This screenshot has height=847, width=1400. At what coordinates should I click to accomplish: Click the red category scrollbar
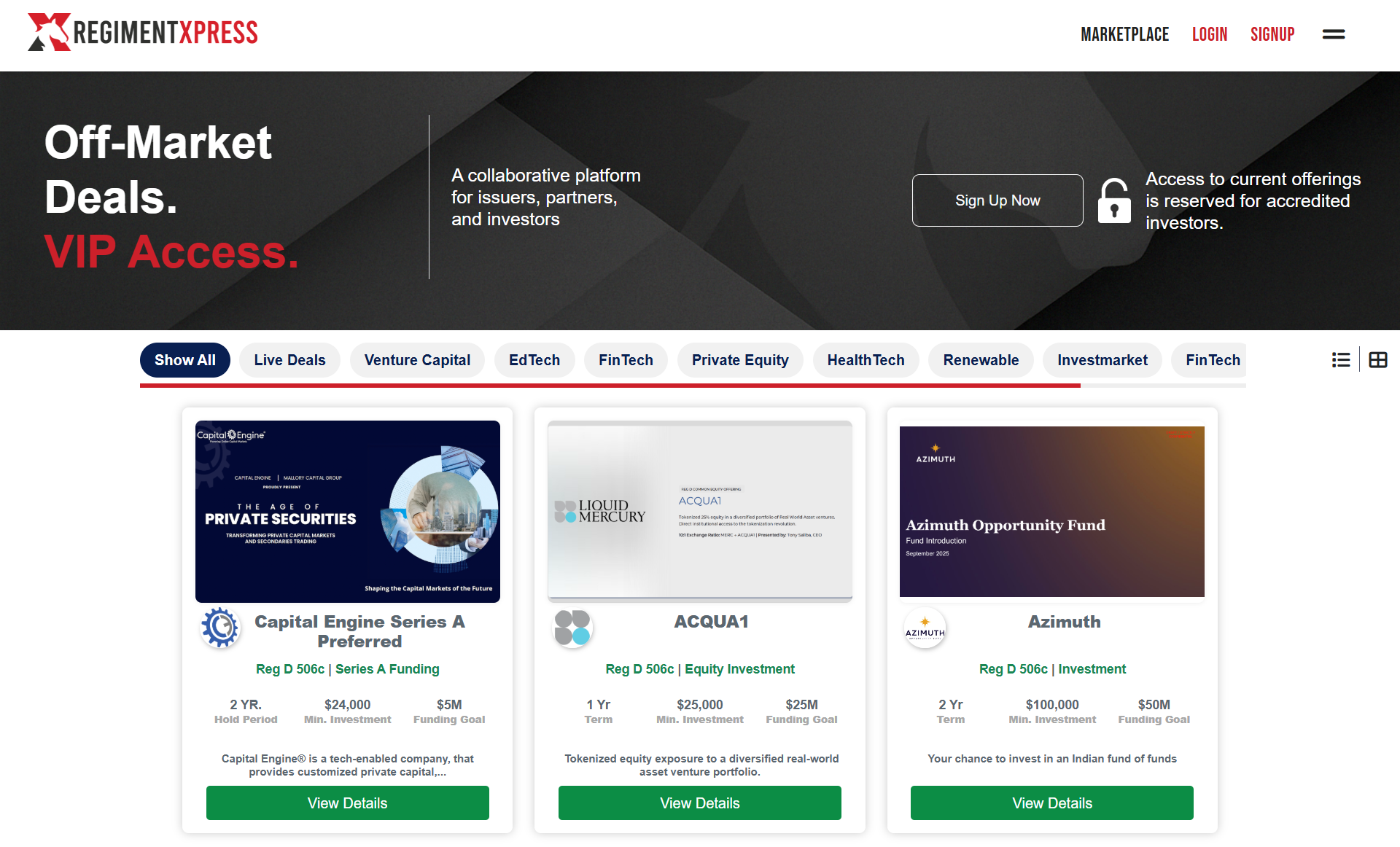(610, 386)
